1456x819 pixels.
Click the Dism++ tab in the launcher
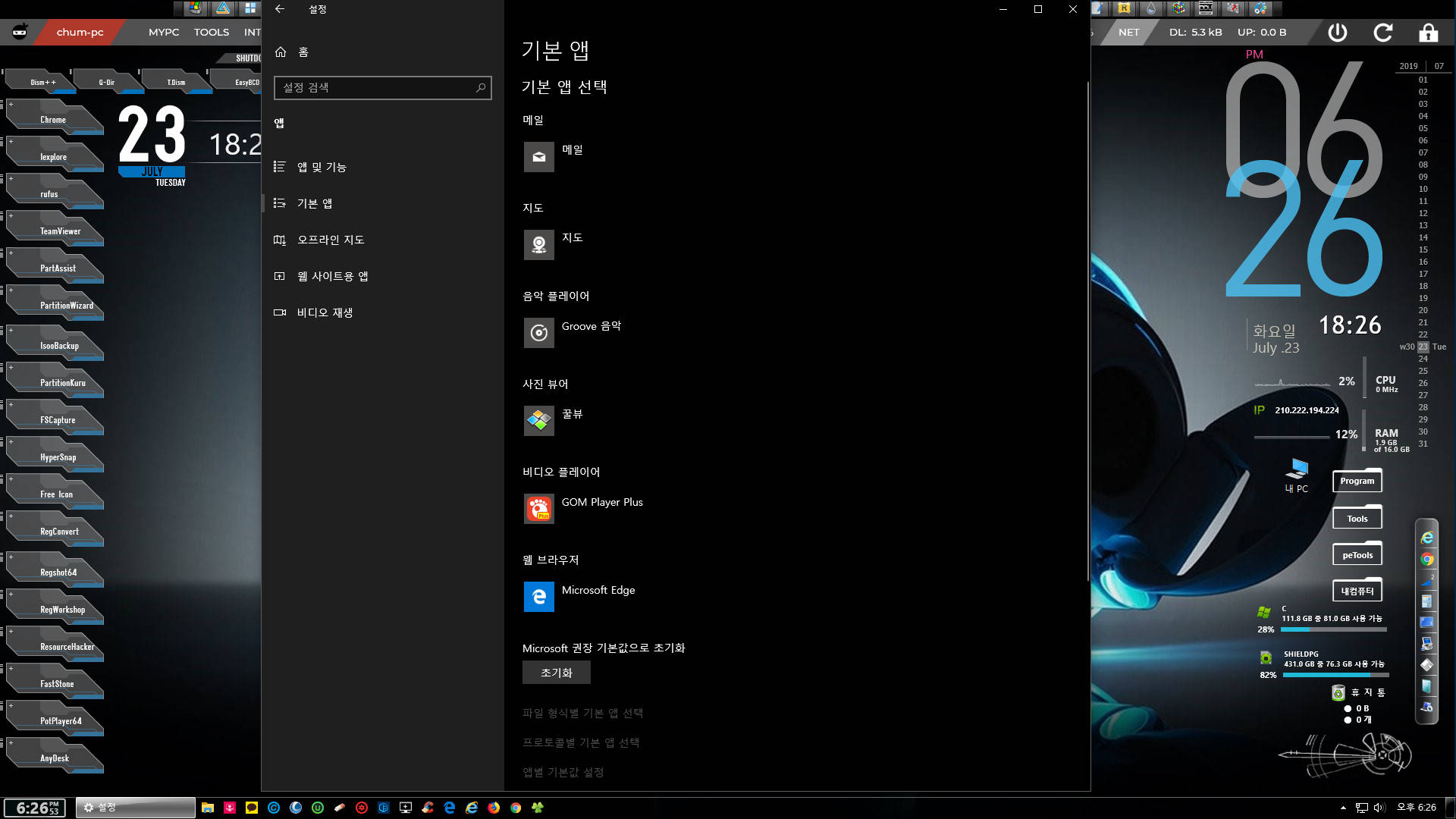click(x=42, y=82)
